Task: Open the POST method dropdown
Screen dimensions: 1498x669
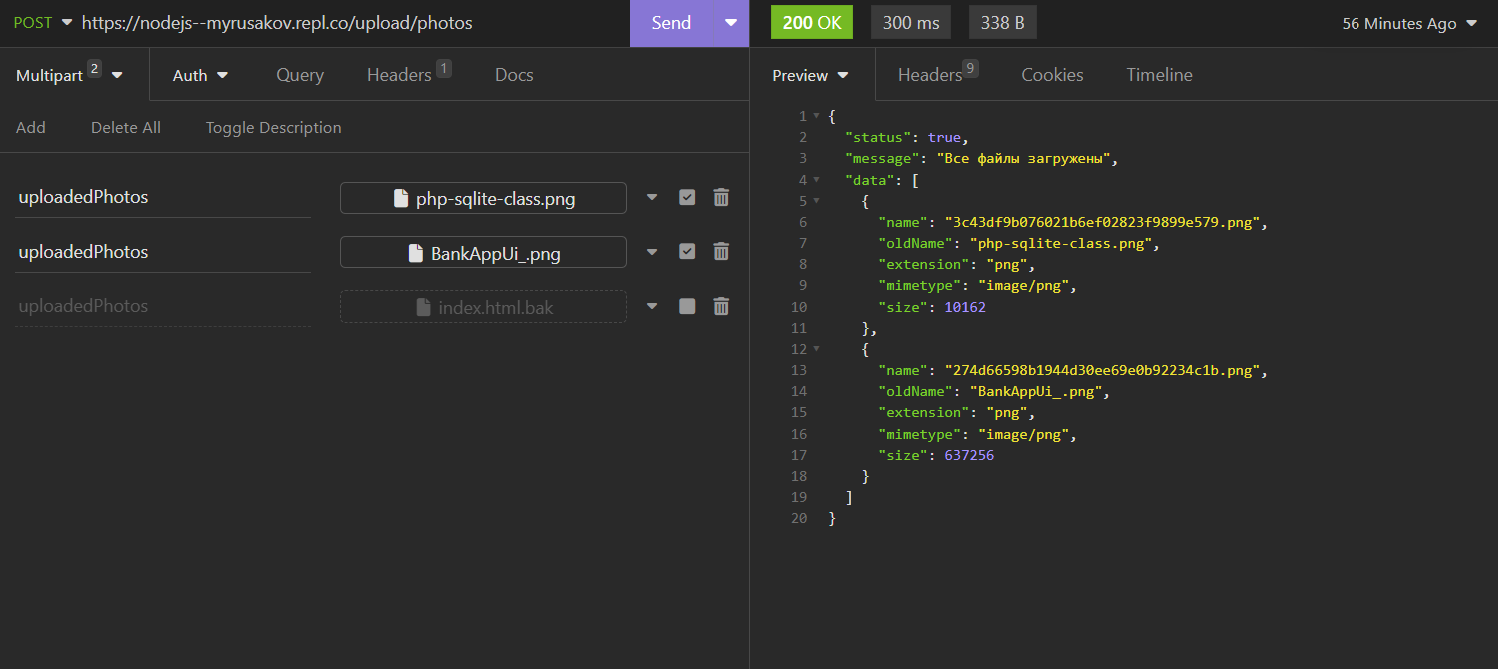Action: (43, 22)
